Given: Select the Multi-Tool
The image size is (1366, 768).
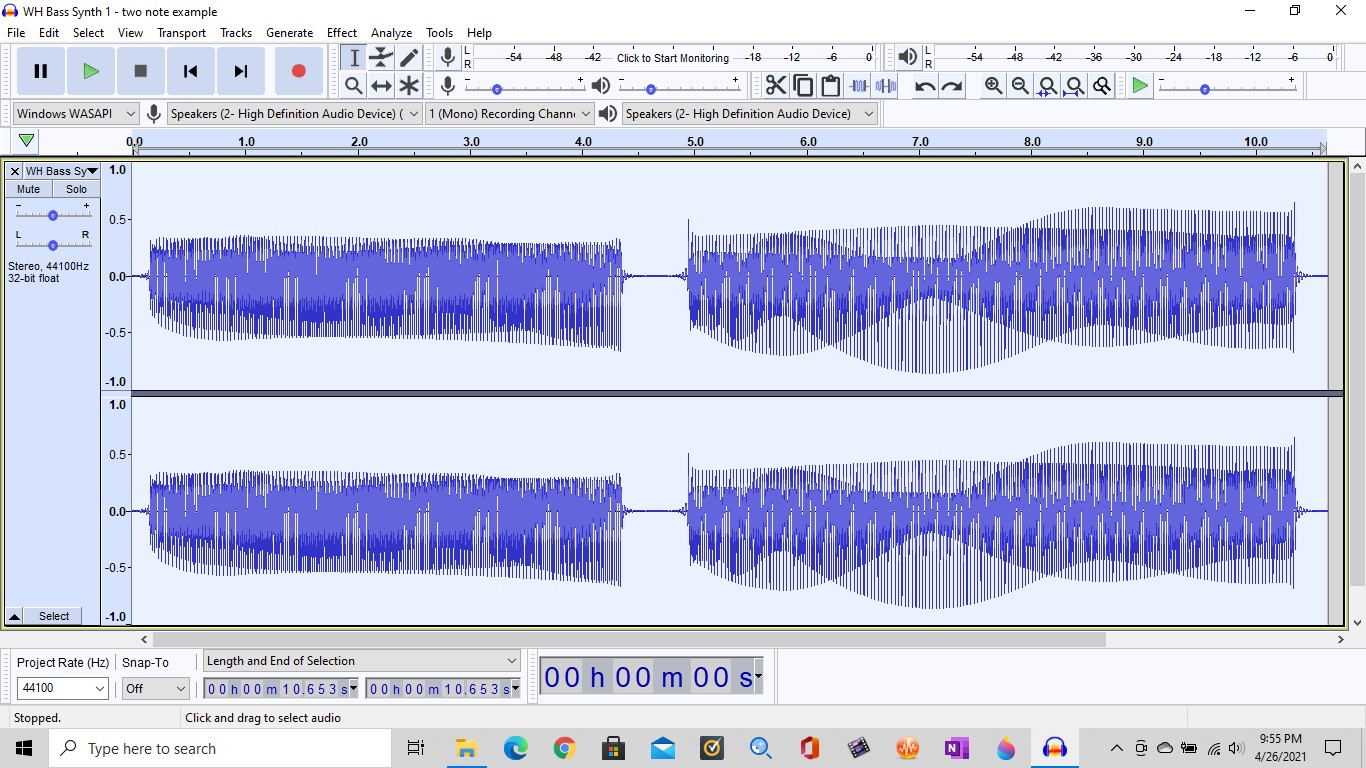Looking at the screenshot, I should (x=409, y=85).
